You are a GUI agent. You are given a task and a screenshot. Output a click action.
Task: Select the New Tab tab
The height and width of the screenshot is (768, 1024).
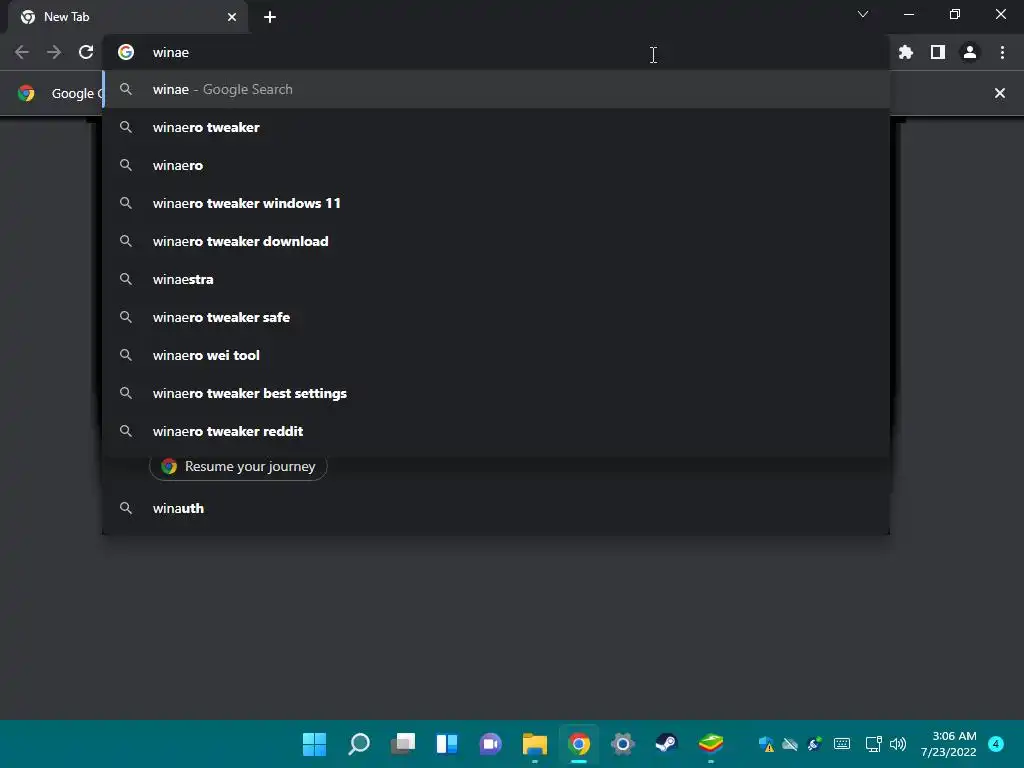point(128,17)
